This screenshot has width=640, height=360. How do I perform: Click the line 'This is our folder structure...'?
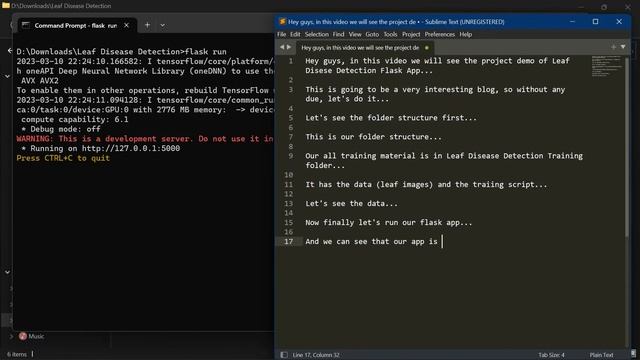[373, 137]
